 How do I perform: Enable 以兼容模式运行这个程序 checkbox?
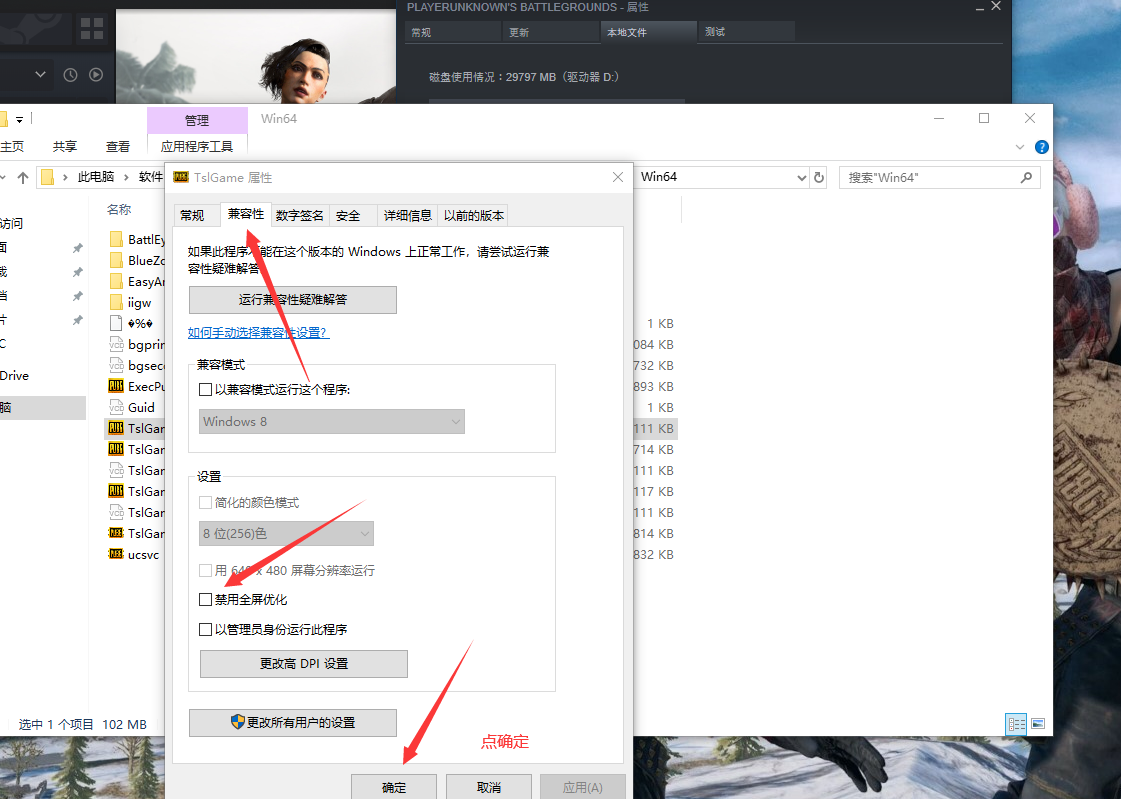205,389
